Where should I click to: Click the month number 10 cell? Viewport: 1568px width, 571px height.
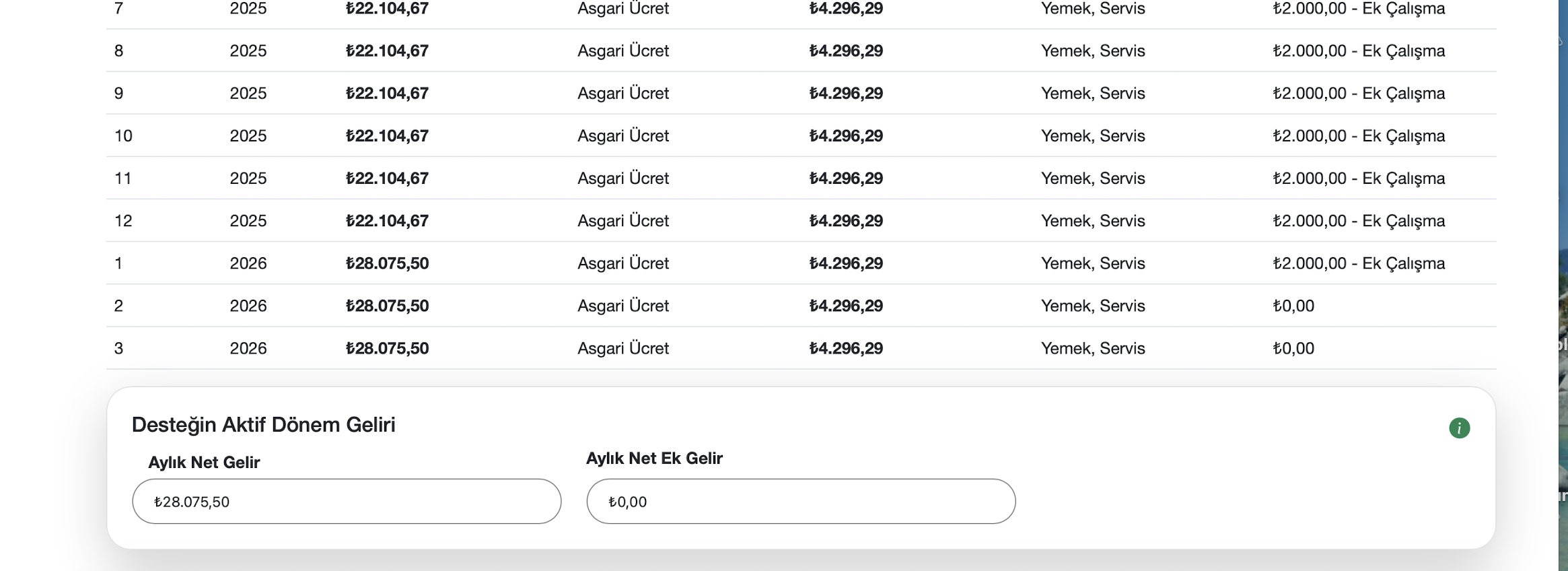coord(123,135)
